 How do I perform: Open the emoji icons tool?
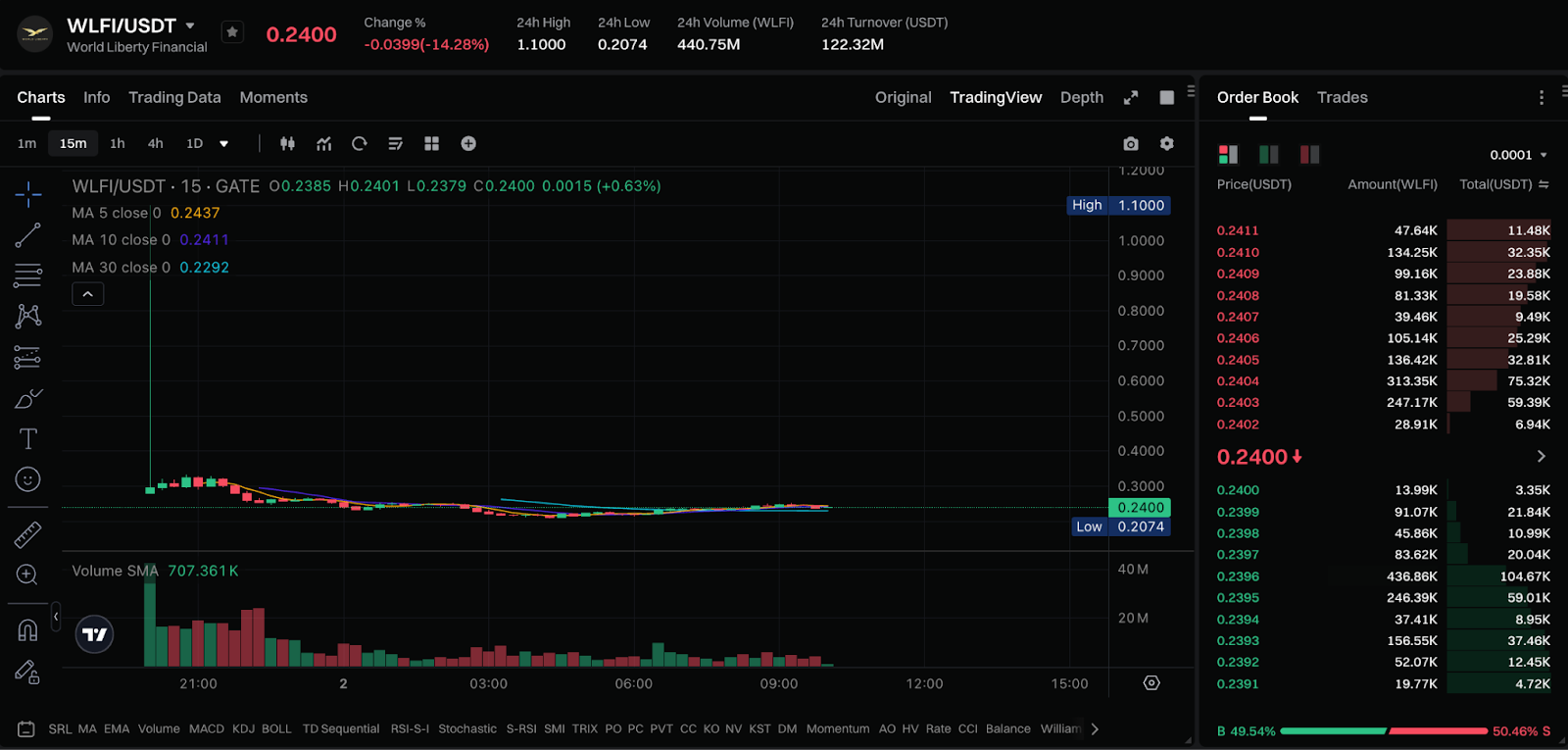click(x=27, y=479)
